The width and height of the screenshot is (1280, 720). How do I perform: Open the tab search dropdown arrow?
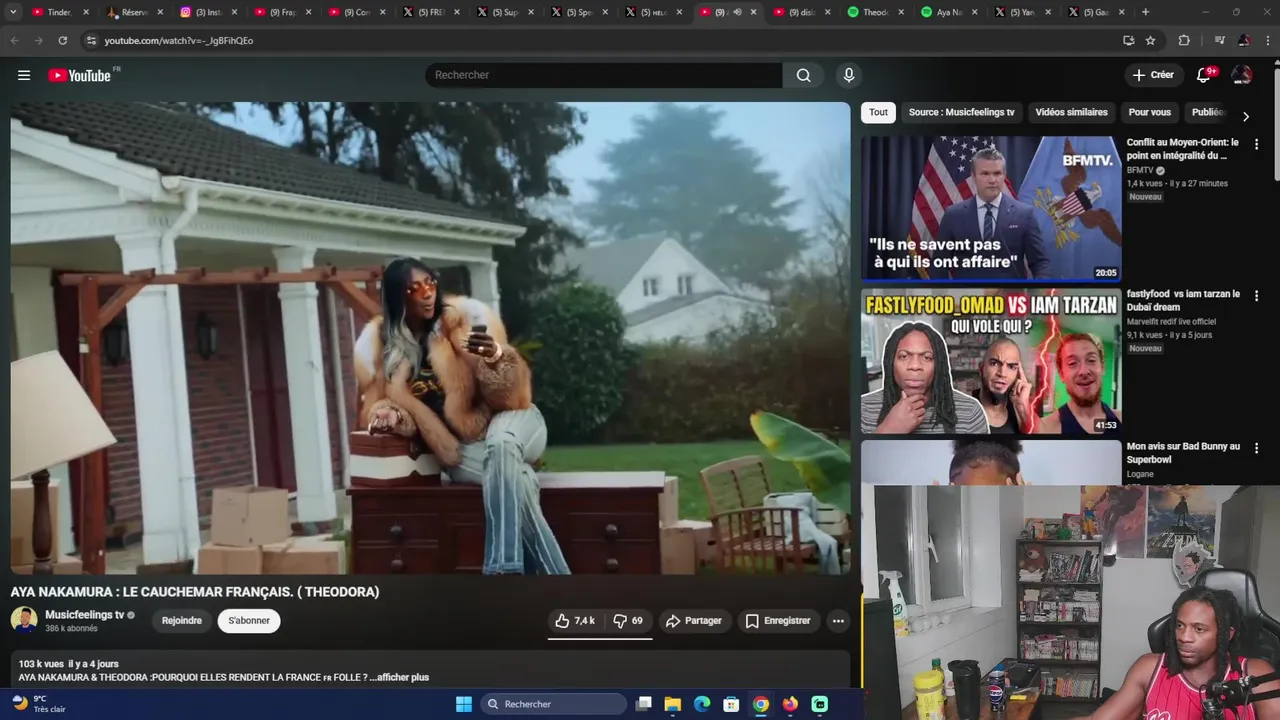(x=13, y=12)
